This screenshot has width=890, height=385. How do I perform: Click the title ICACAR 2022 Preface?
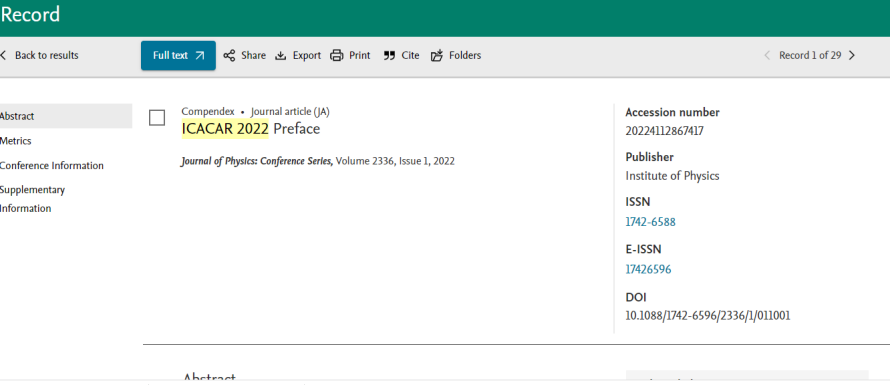tap(251, 129)
